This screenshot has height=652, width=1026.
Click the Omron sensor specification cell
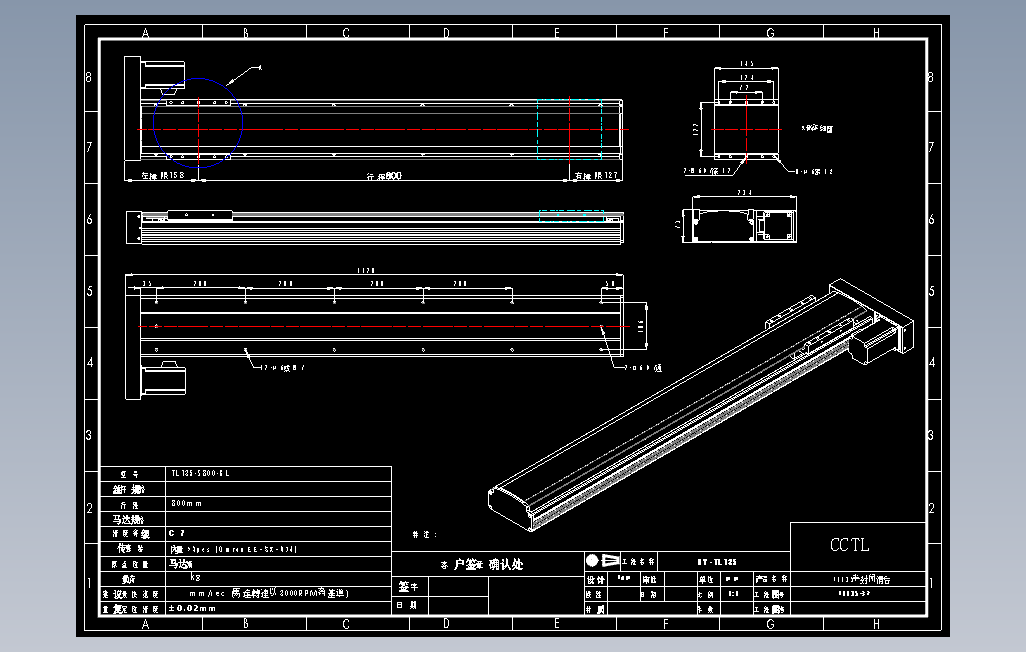[x=279, y=549]
